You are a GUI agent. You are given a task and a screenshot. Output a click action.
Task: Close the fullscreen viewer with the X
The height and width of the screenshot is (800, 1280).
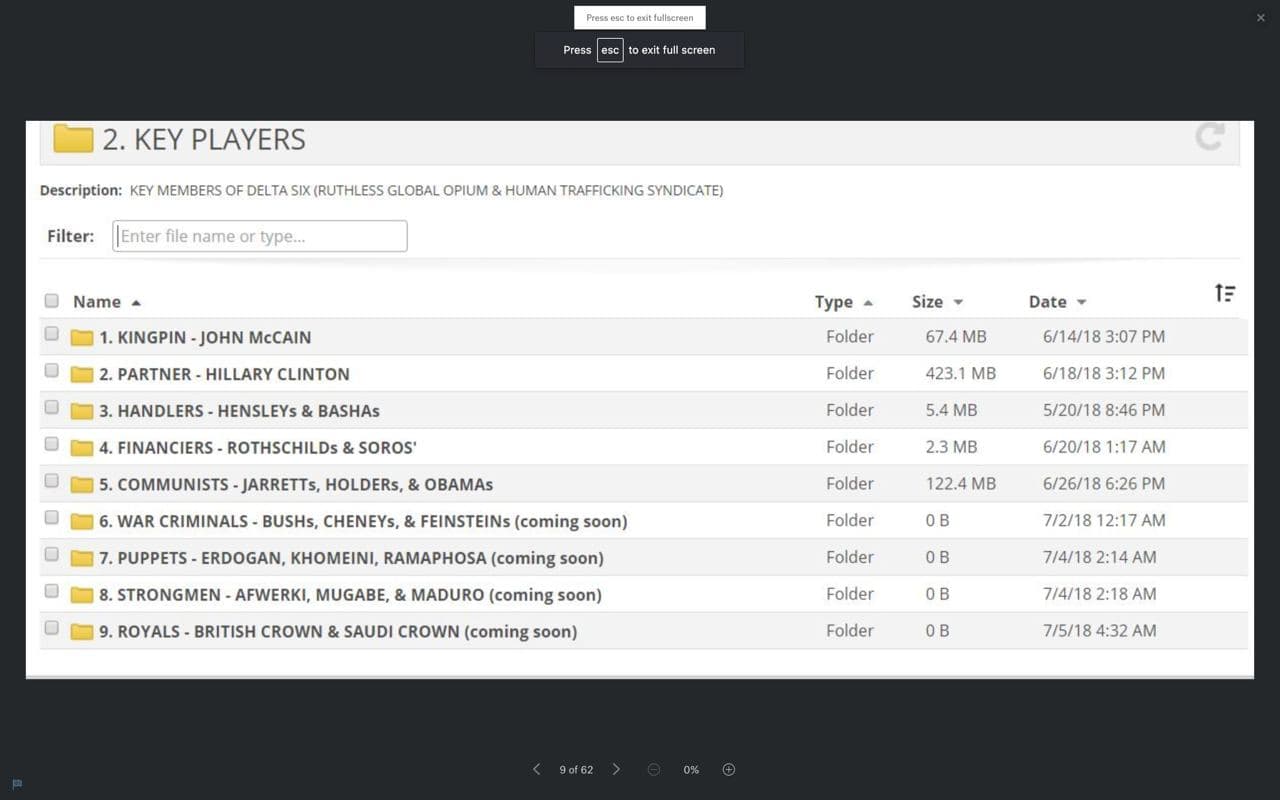pyautogui.click(x=1260, y=18)
